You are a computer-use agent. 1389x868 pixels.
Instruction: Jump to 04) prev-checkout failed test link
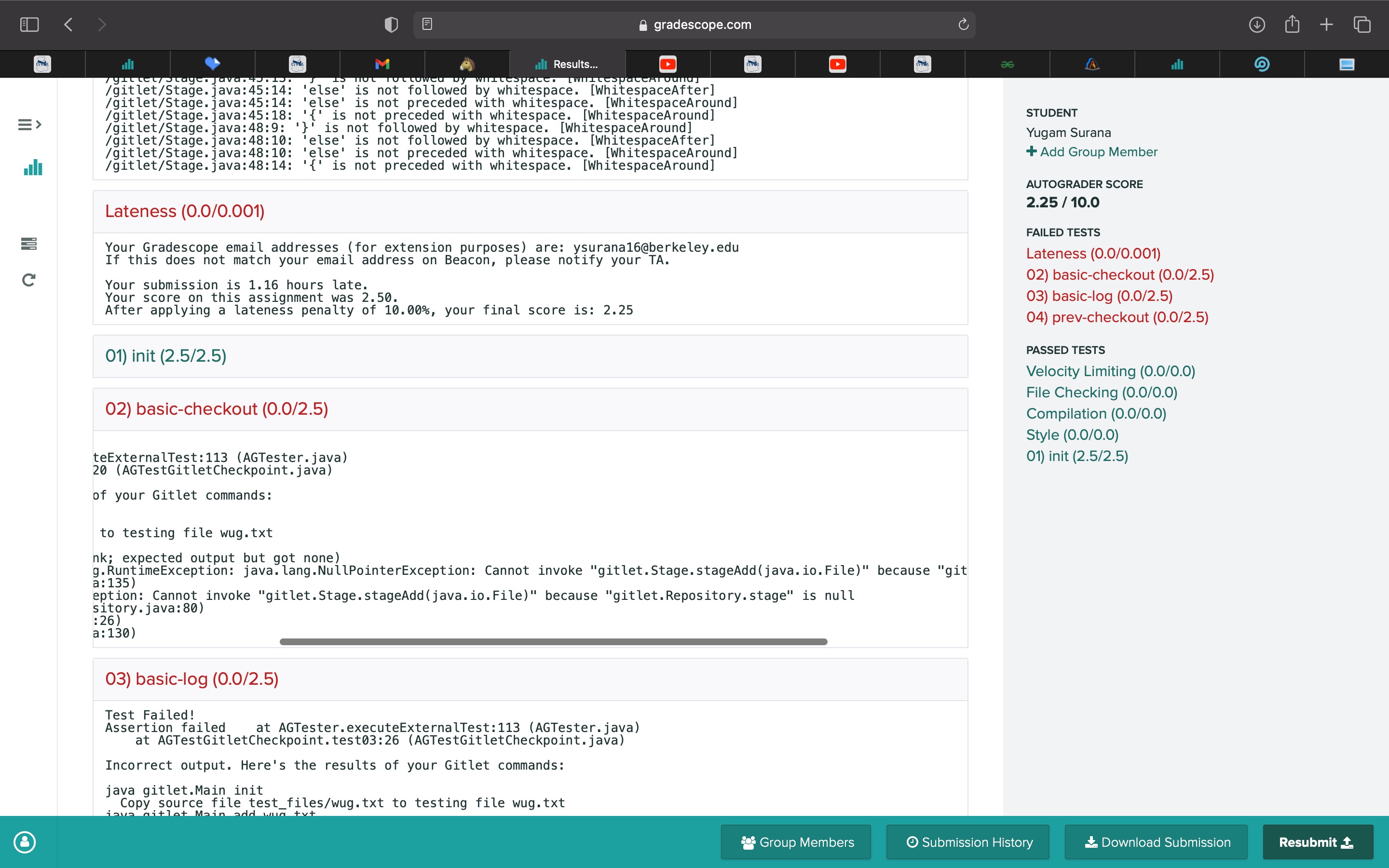point(1117,317)
